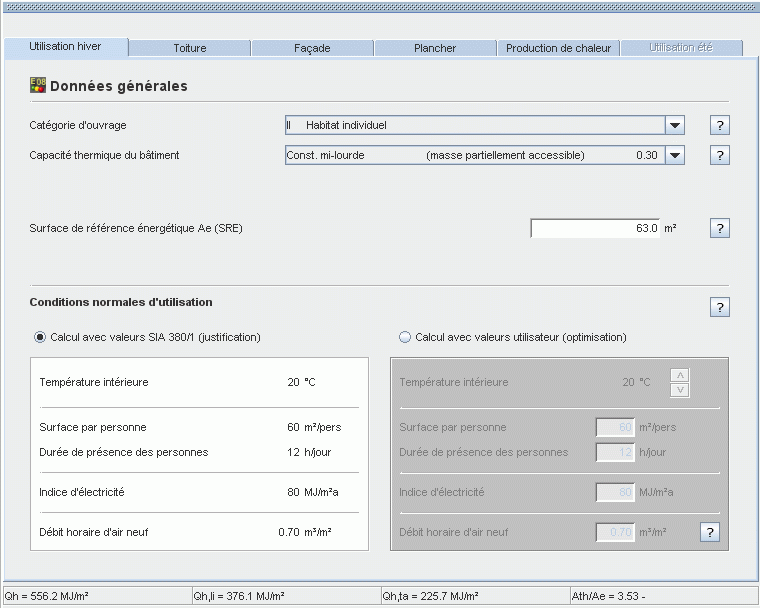Open the Habitat individuel combo box
This screenshot has height=608, width=760.
tap(475, 125)
